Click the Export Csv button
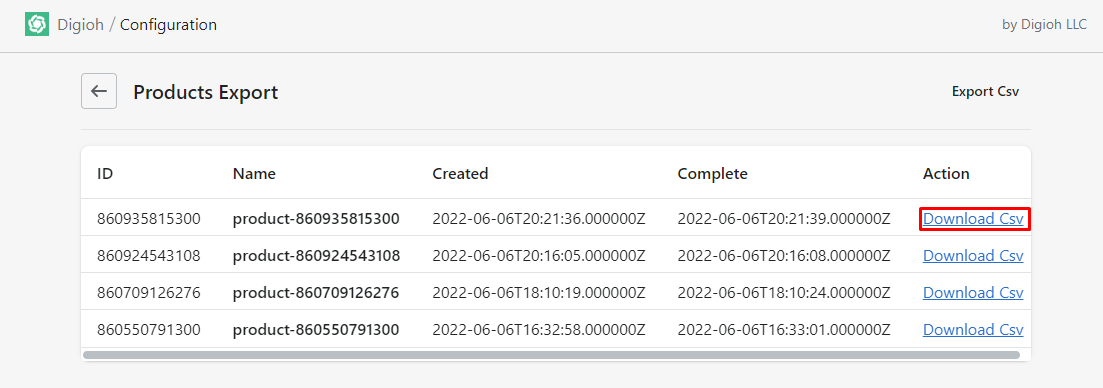The height and width of the screenshot is (388, 1103). pyautogui.click(x=985, y=91)
